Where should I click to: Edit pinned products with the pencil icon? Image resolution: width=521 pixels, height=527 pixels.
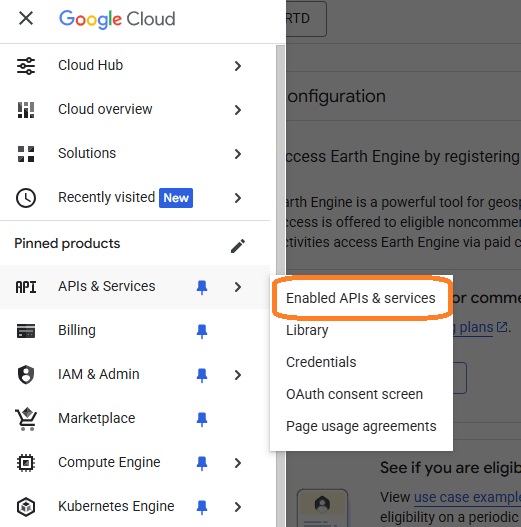pyautogui.click(x=238, y=246)
